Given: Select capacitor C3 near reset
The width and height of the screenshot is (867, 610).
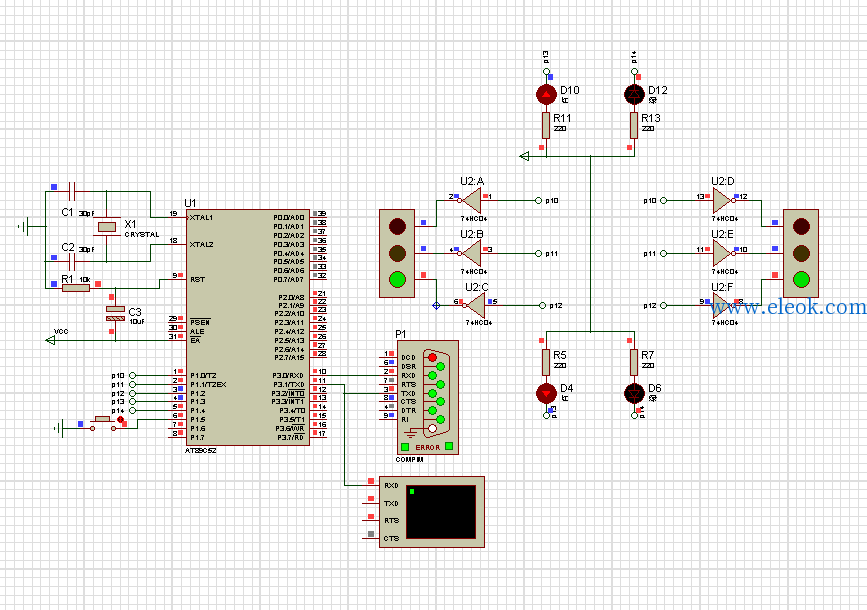Looking at the screenshot, I should (x=115, y=314).
